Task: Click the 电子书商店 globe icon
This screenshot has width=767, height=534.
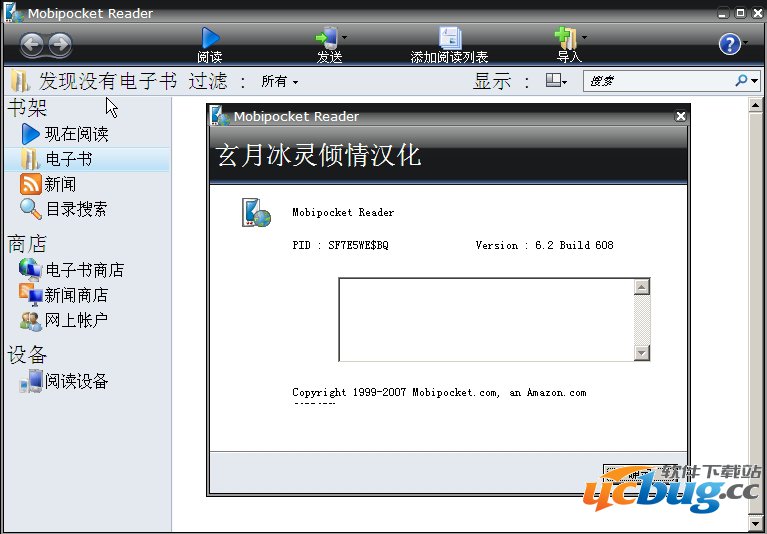Action: [30, 270]
